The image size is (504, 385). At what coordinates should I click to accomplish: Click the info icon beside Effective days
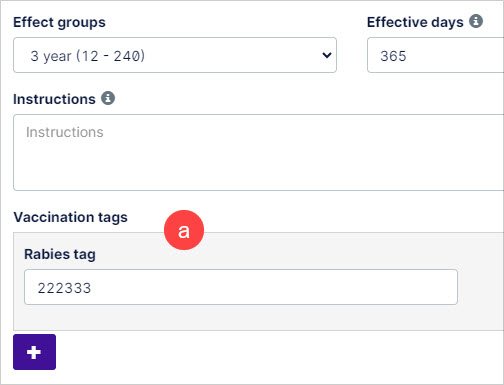pos(476,21)
